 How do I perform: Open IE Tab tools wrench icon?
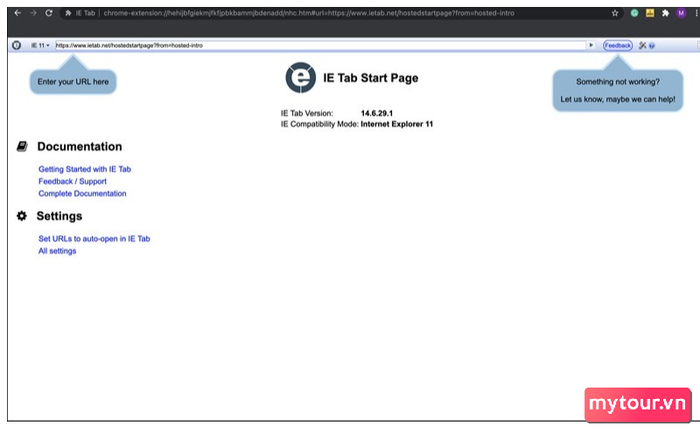coord(642,45)
